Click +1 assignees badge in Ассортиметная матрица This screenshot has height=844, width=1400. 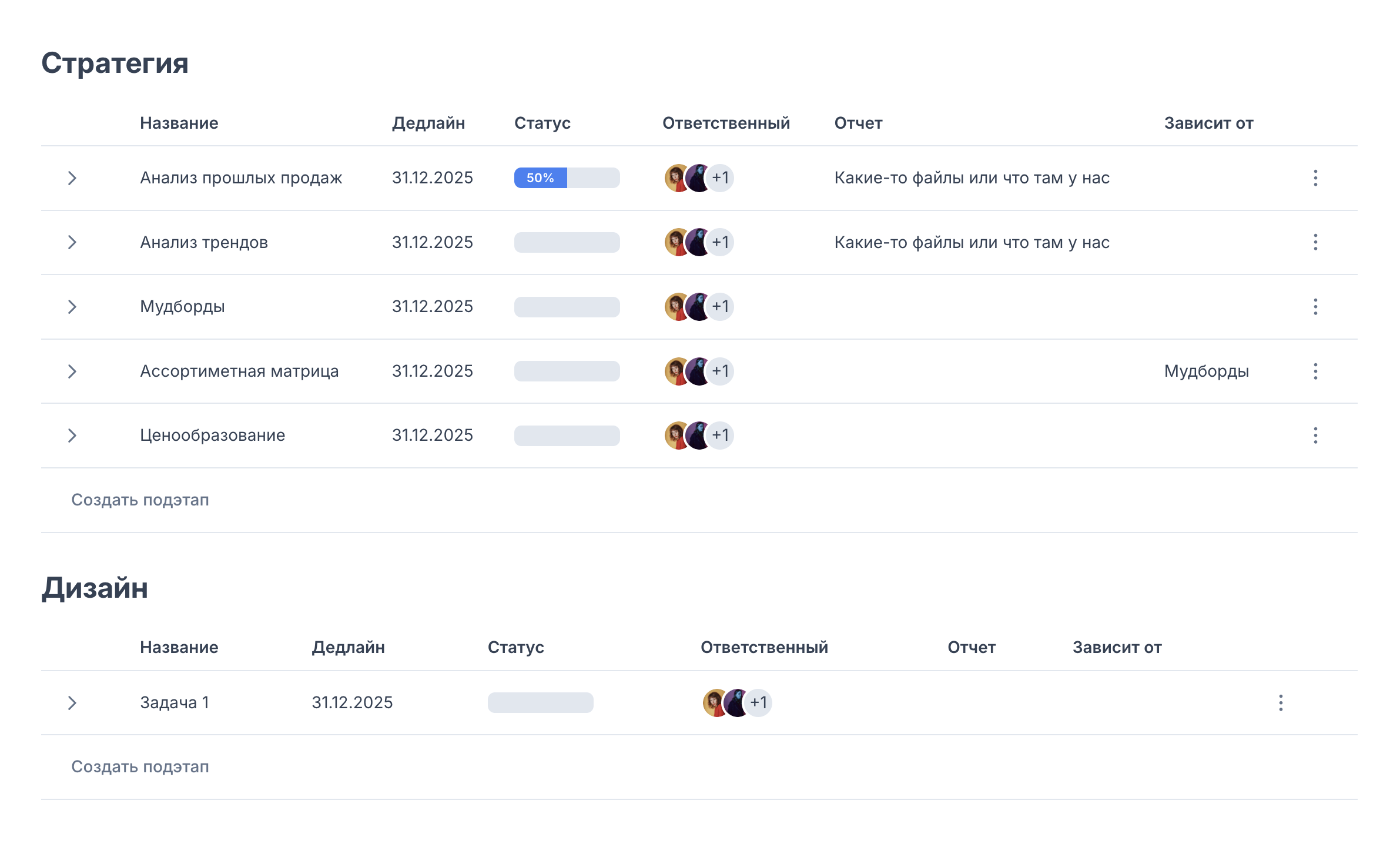tap(720, 371)
